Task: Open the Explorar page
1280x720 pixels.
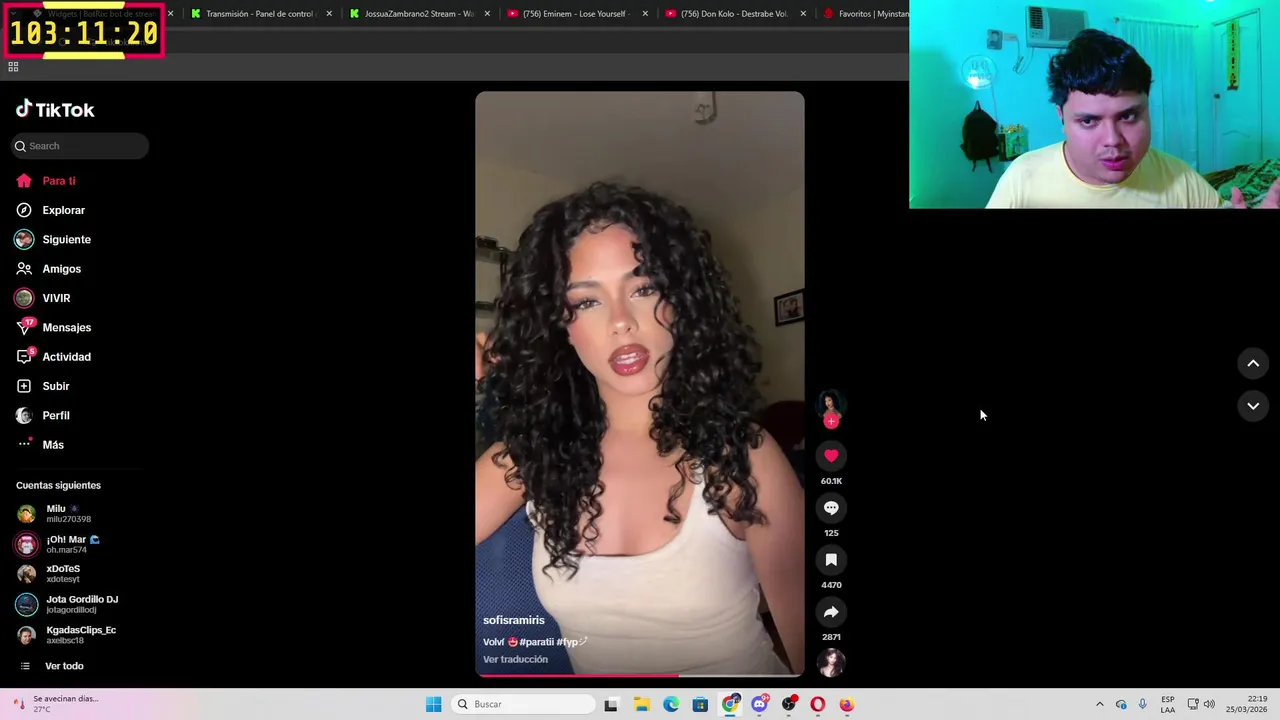Action: tap(51, 210)
